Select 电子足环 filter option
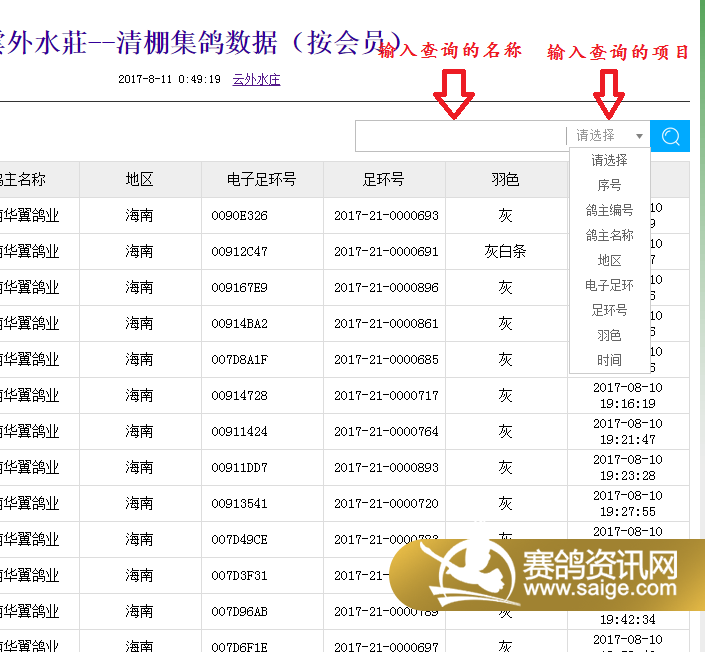This screenshot has width=705, height=652. point(609,285)
